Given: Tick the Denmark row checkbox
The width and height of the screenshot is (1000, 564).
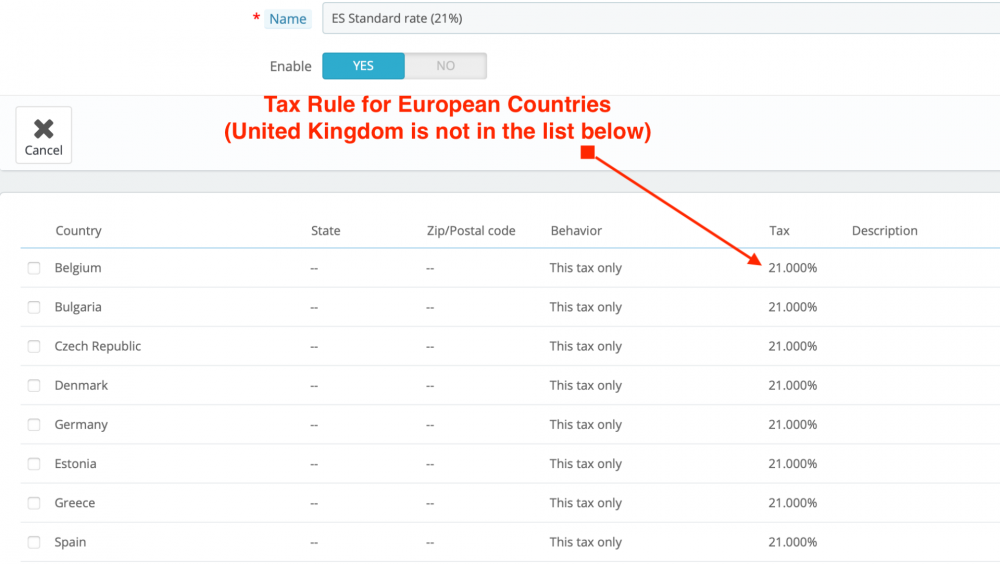Looking at the screenshot, I should 34,385.
